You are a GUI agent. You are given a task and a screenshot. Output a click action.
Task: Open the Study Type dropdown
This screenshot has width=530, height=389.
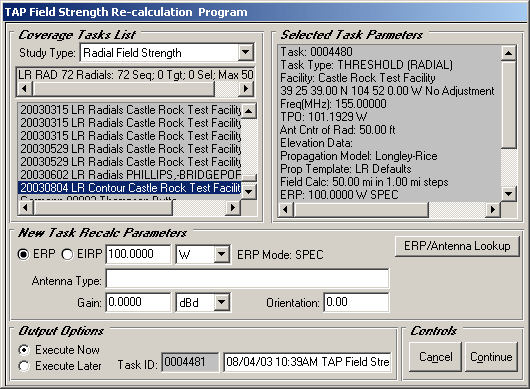pyautogui.click(x=245, y=53)
